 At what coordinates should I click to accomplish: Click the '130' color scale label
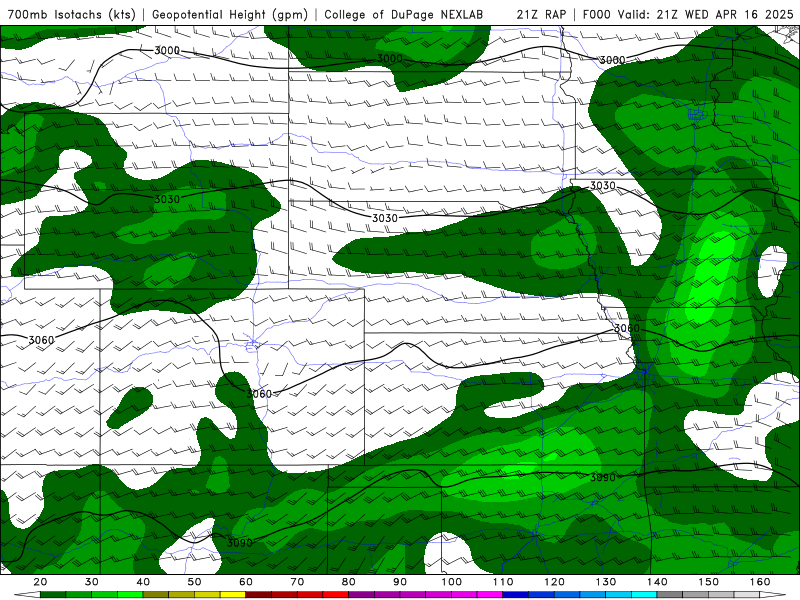(x=606, y=582)
